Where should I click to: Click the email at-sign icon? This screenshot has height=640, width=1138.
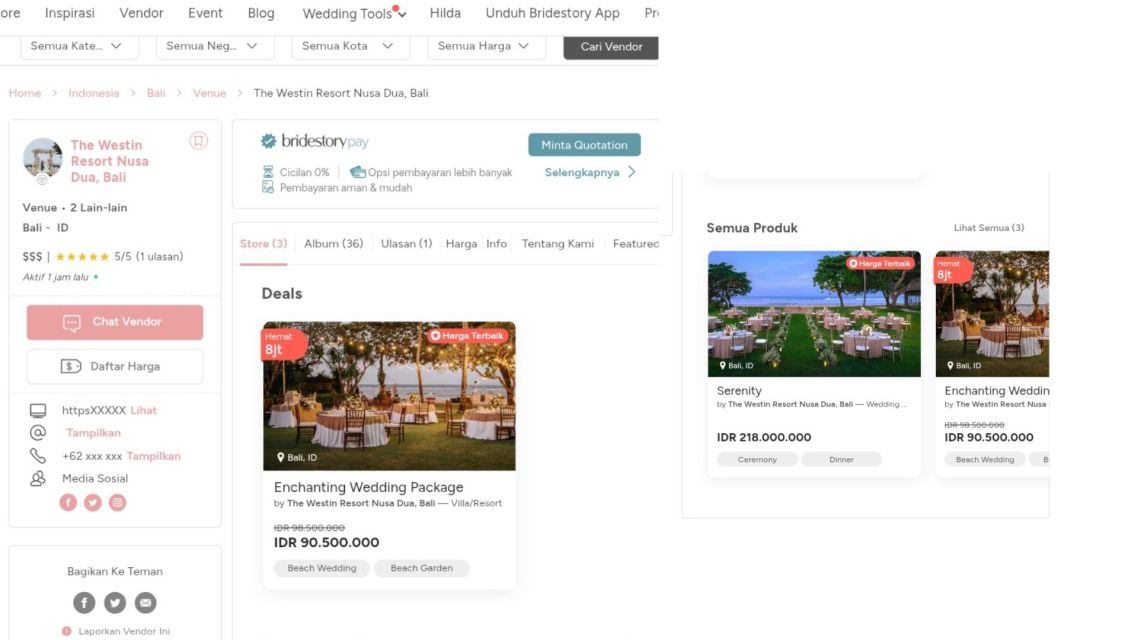pos(38,432)
